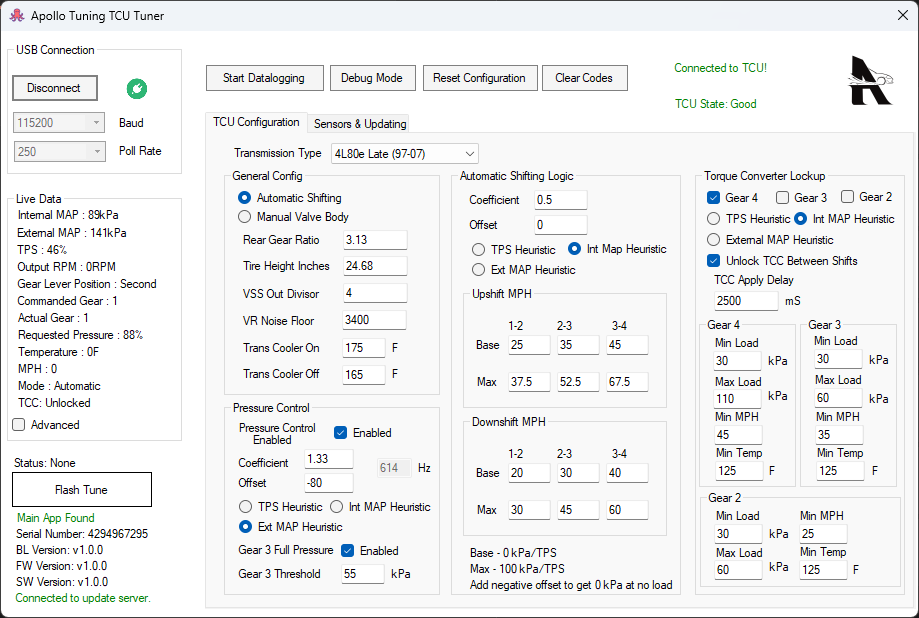The image size is (919, 618).
Task: Click 'Connected to update server.' text
Action: [83, 598]
